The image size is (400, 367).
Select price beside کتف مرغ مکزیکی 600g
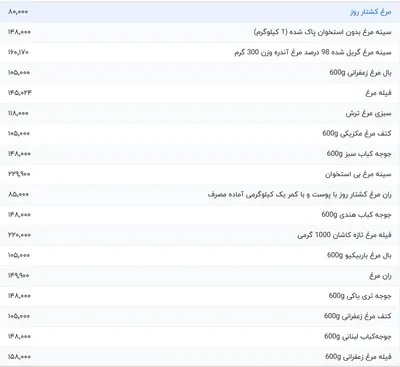pos(19,133)
